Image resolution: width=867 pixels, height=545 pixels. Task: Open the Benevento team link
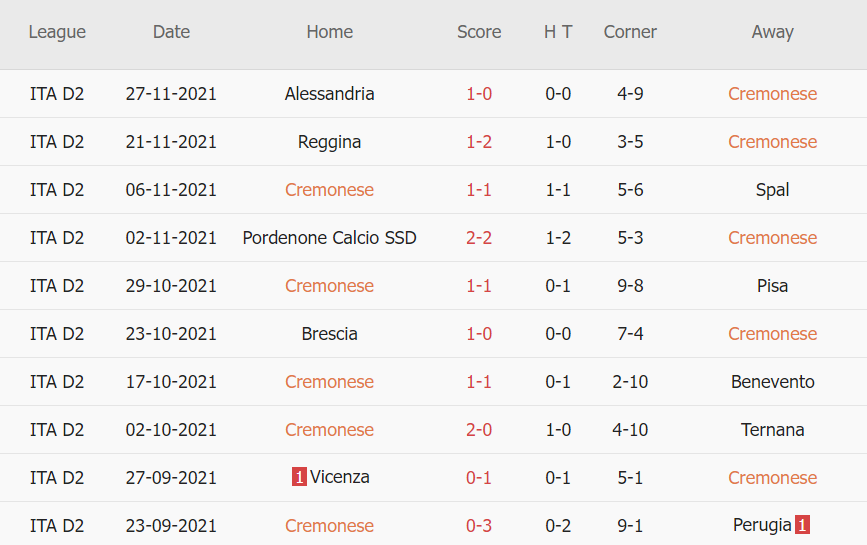tap(772, 382)
